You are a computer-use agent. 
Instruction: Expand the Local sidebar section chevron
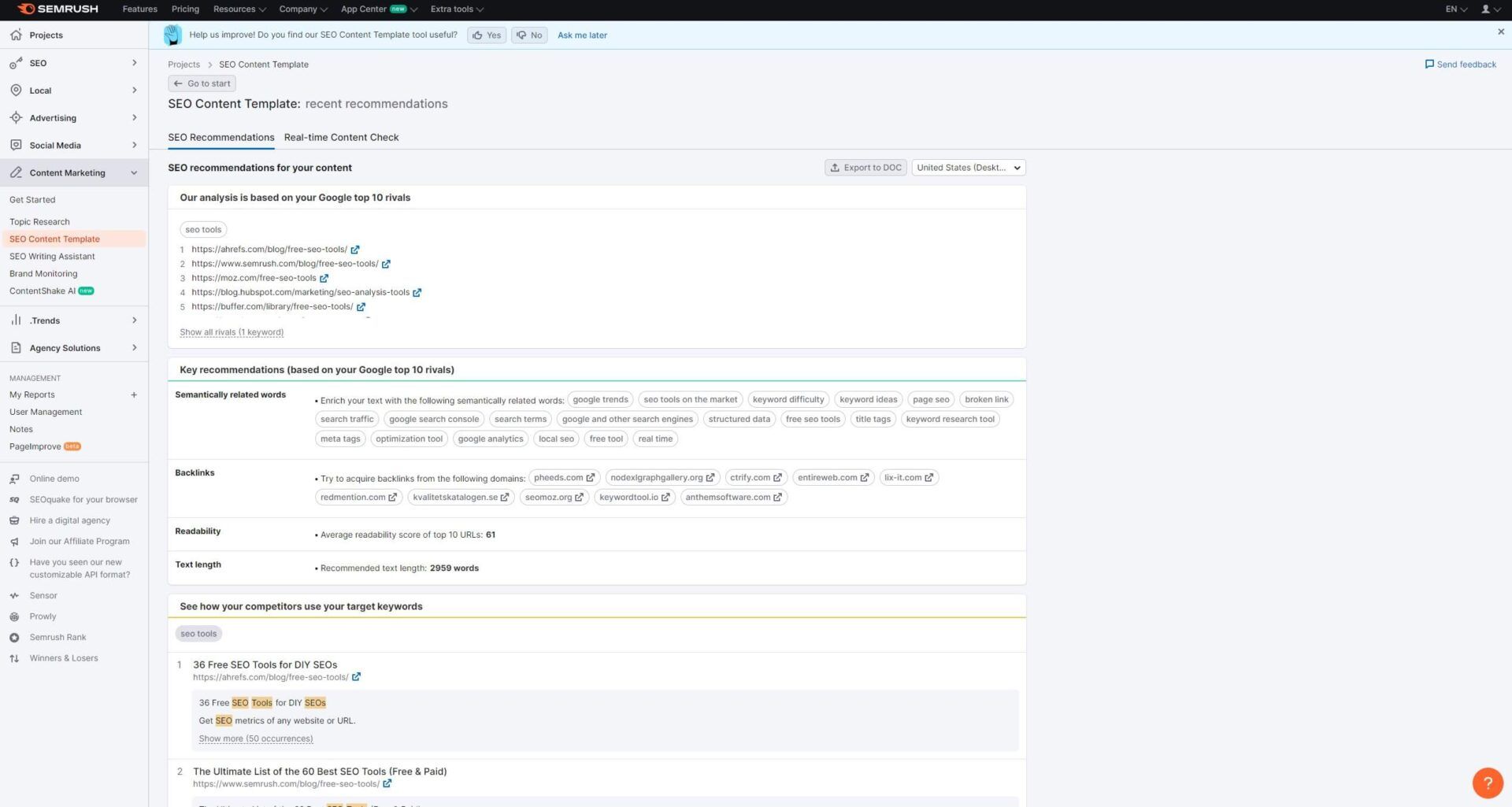(x=135, y=91)
